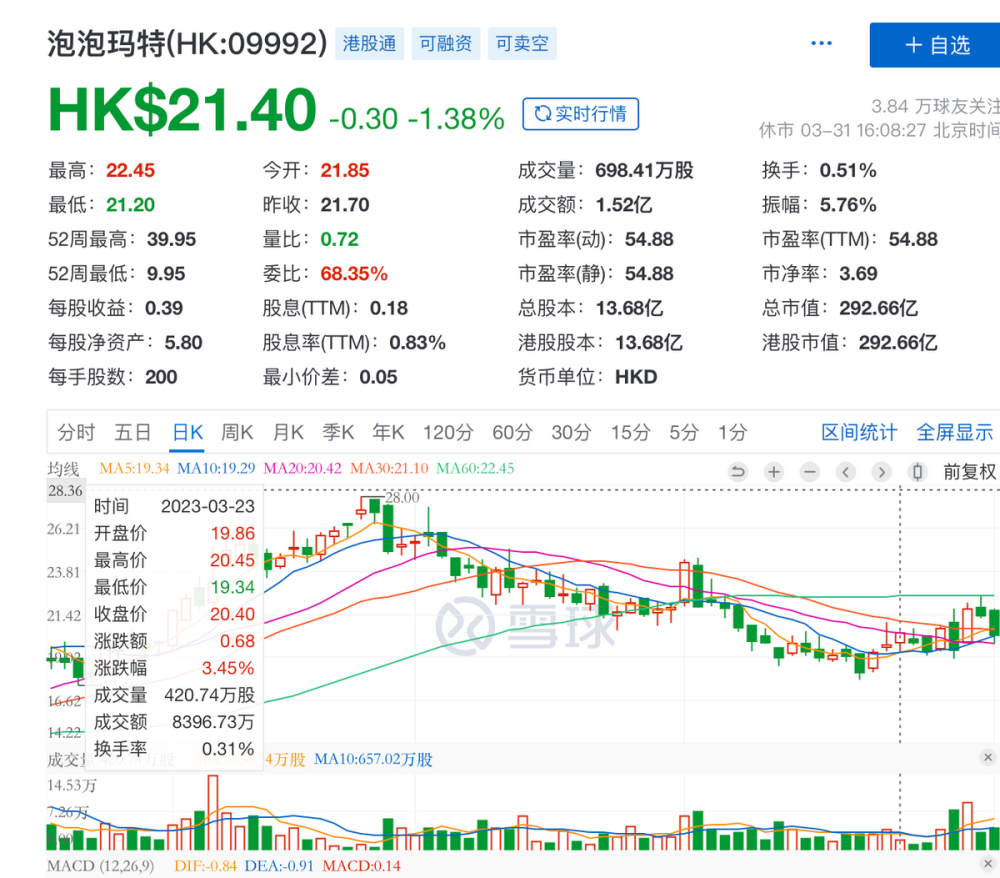Open the 前复权 price adjustment dropdown
Viewport: 1000px width, 878px height.
[970, 472]
